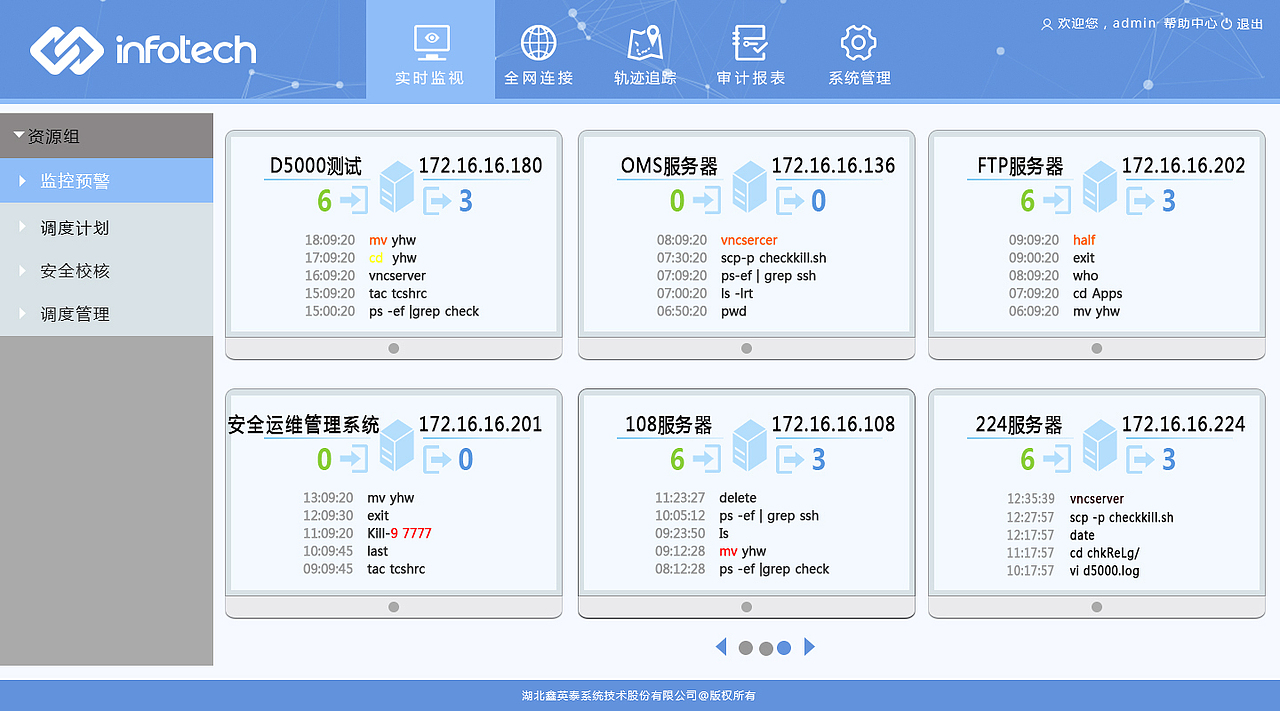Open 系统管理 using the gear icon

click(857, 44)
